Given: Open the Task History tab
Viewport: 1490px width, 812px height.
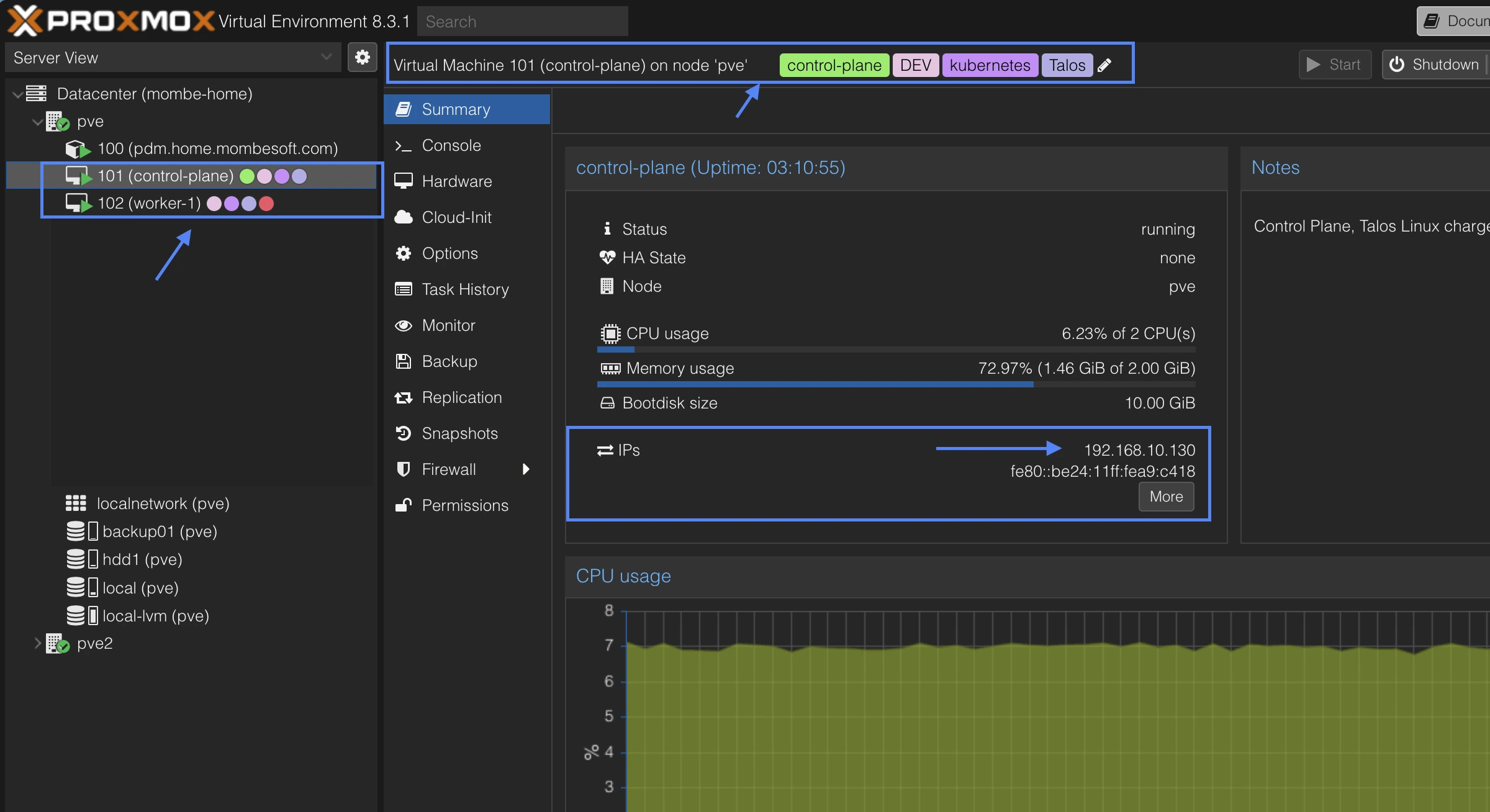Looking at the screenshot, I should click(x=465, y=289).
